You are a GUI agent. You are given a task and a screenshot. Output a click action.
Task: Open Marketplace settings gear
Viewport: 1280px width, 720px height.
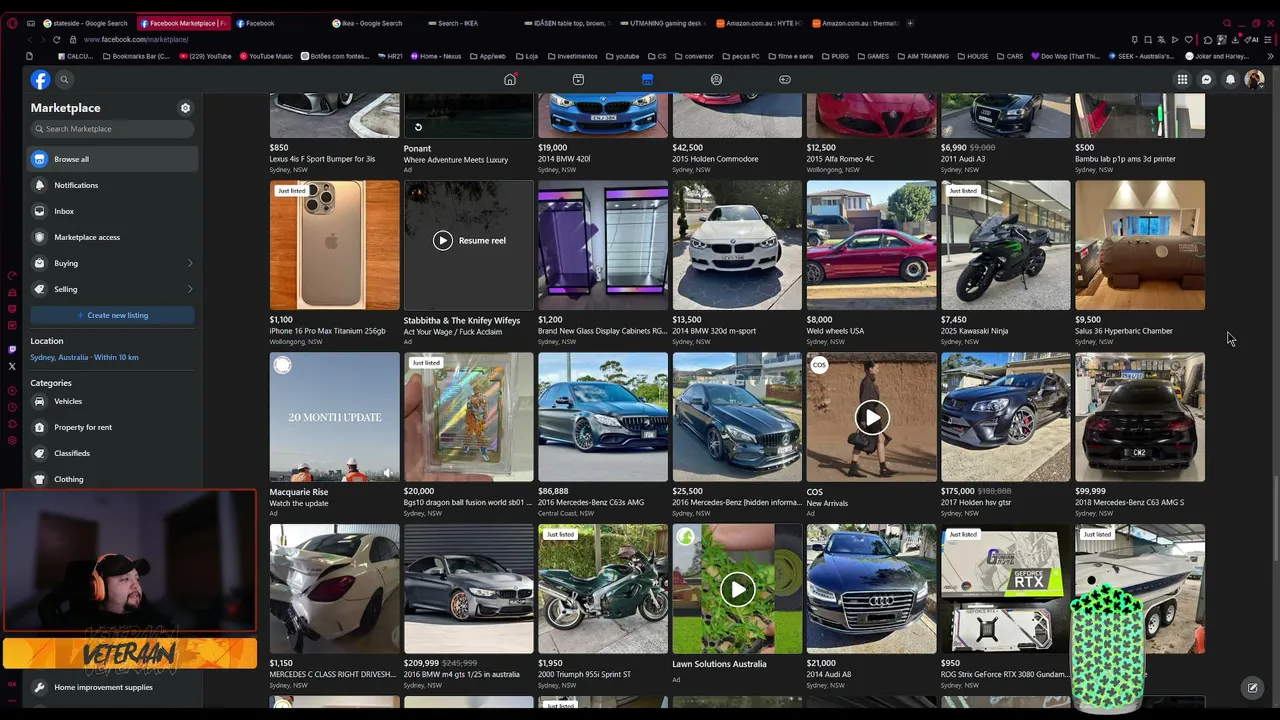185,108
